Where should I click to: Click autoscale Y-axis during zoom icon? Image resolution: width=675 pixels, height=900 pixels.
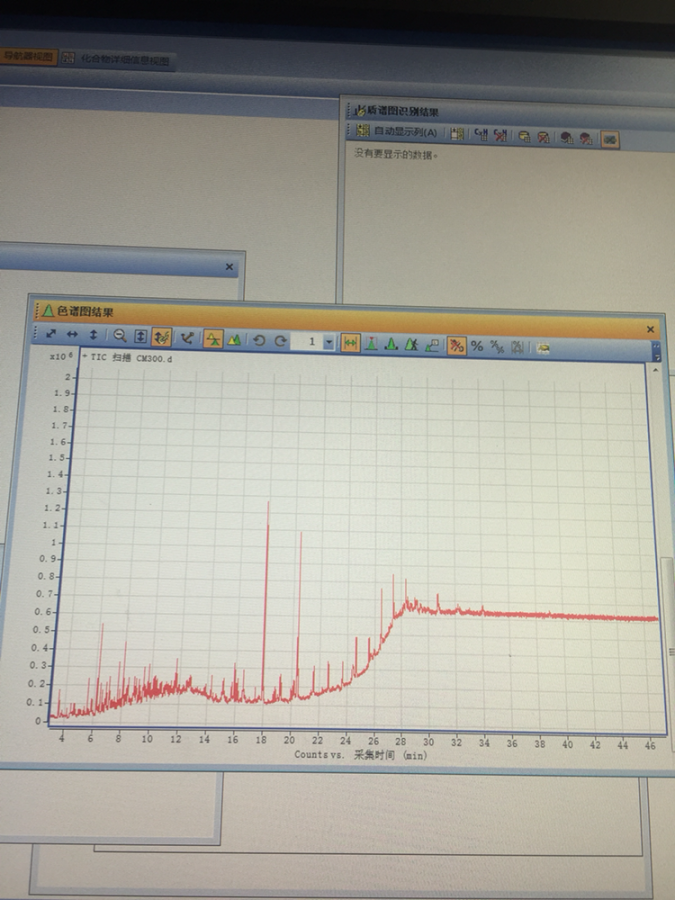click(140, 336)
